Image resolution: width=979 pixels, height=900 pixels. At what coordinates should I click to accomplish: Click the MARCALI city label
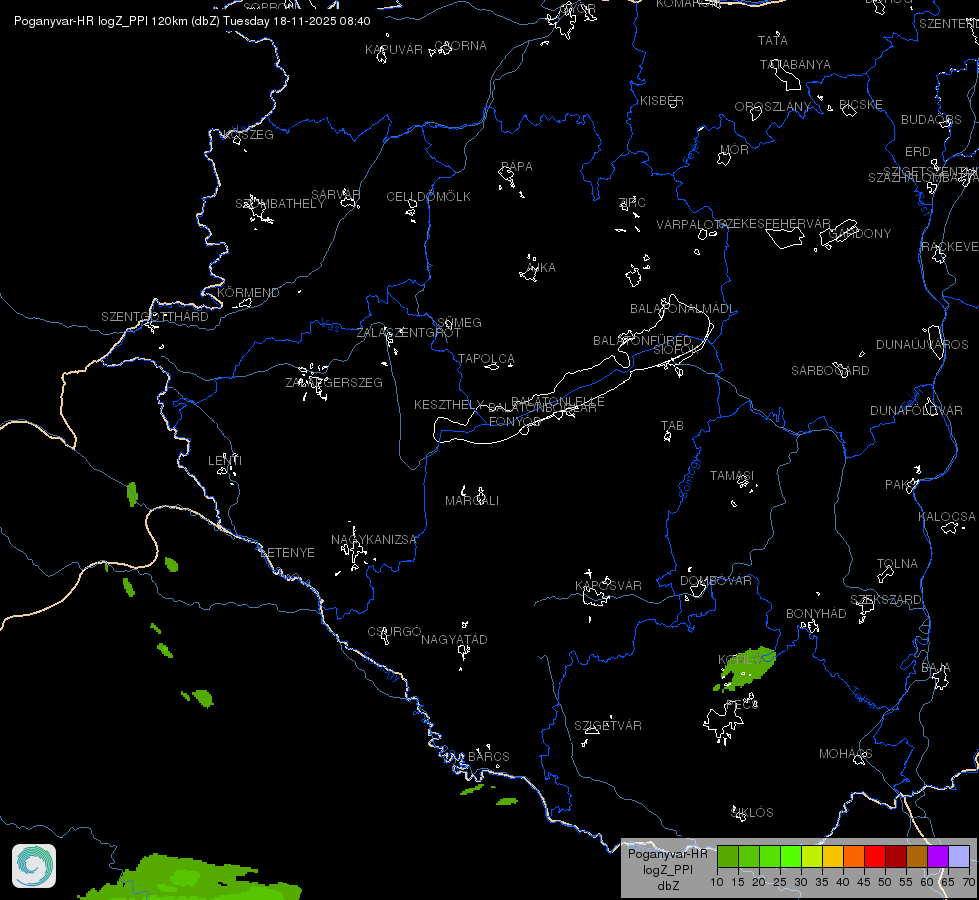tap(472, 500)
